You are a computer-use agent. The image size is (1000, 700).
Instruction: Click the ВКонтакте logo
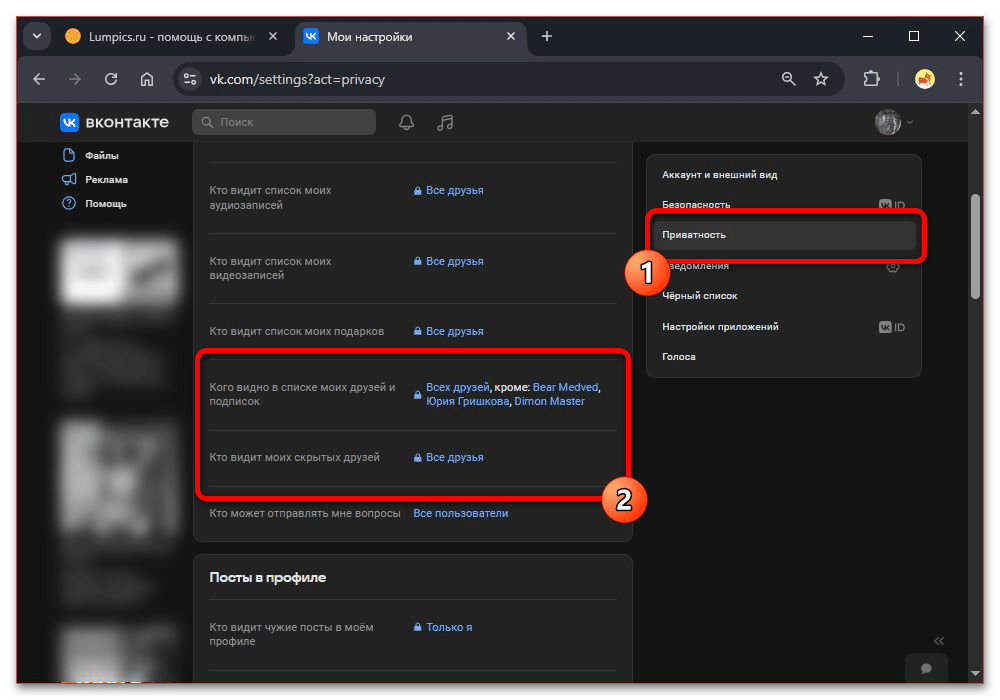coord(115,122)
